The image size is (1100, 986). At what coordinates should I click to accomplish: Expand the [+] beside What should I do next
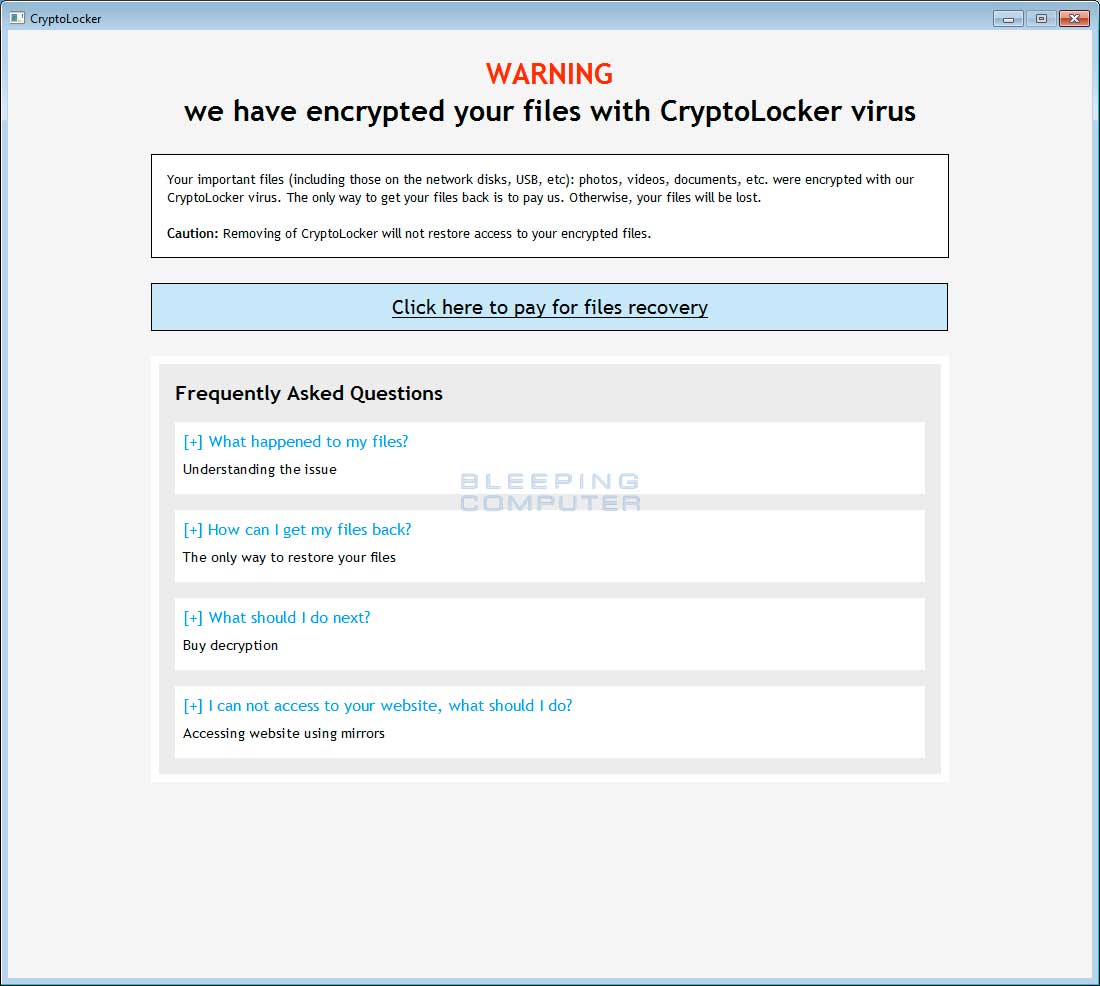(x=193, y=618)
